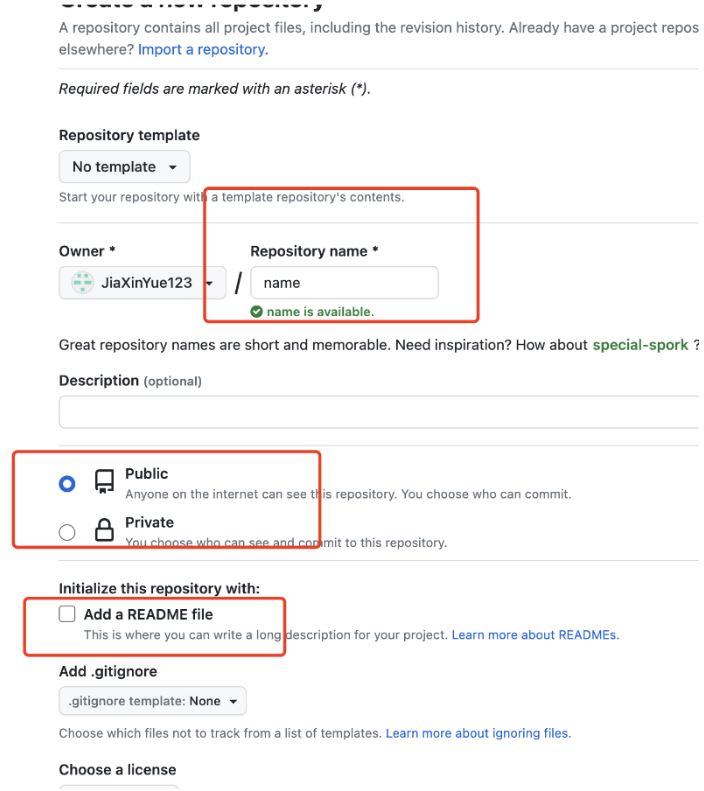The image size is (704, 791).
Task: Click the Private option label
Action: [x=149, y=522]
